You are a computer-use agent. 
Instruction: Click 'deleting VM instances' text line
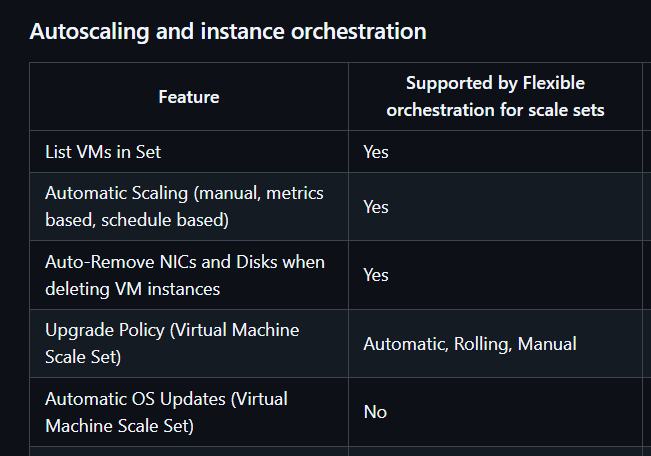click(132, 288)
